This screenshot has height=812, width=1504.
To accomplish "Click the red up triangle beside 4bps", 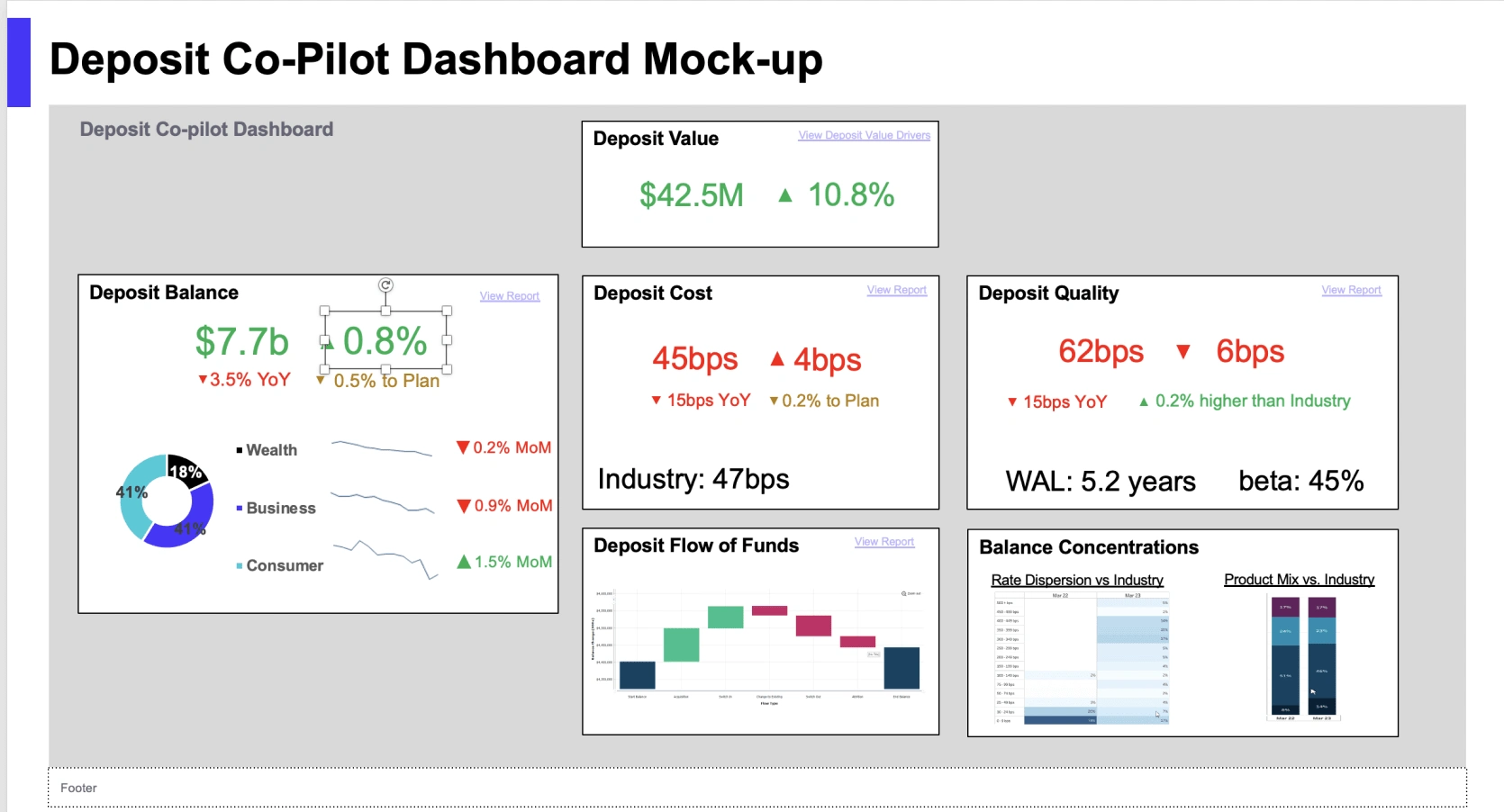I will (777, 359).
